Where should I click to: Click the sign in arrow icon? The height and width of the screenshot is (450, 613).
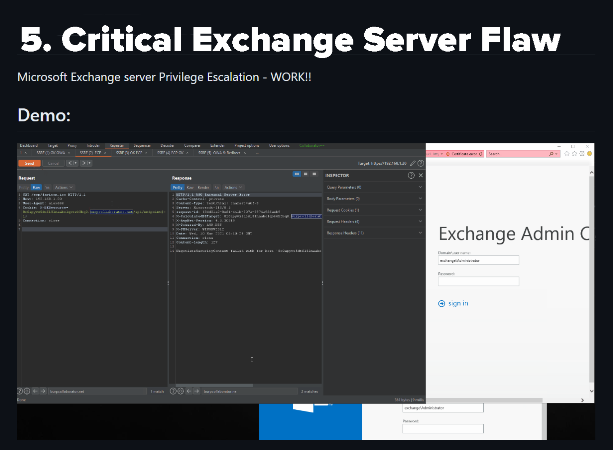pyautogui.click(x=442, y=303)
